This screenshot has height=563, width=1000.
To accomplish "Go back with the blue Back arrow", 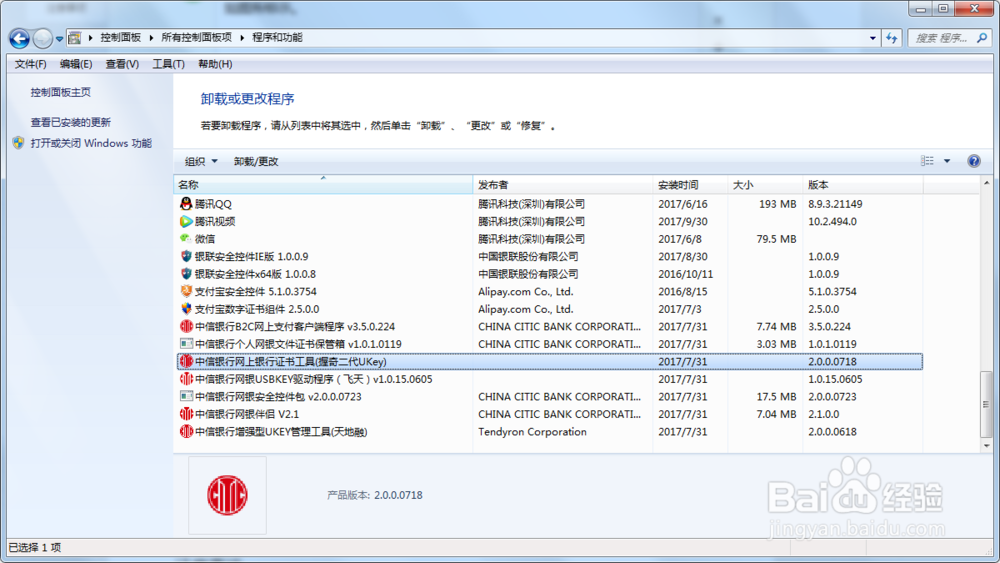I will tap(19, 39).
